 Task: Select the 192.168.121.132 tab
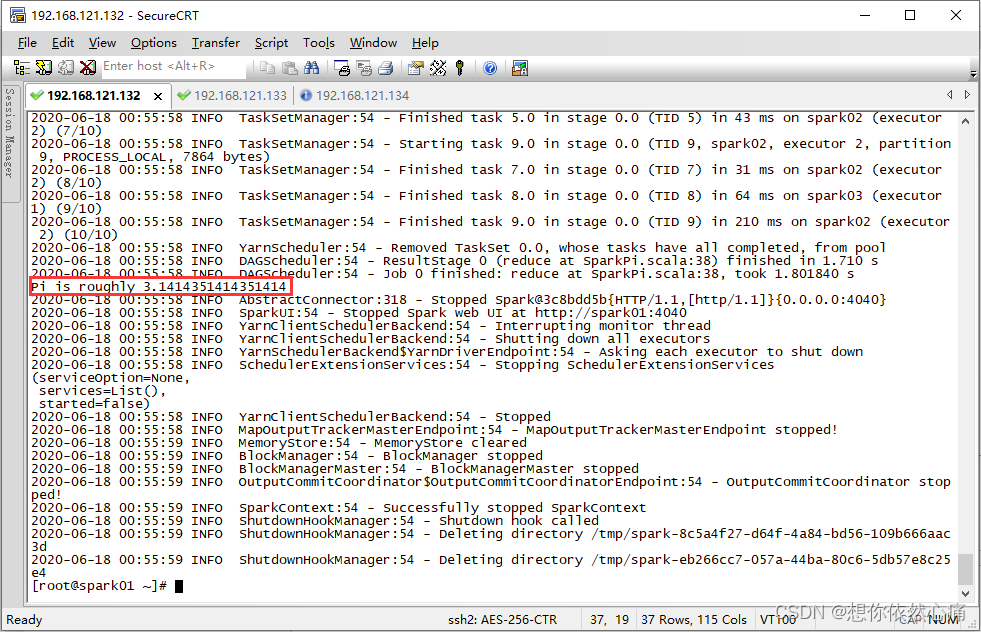coord(94,96)
